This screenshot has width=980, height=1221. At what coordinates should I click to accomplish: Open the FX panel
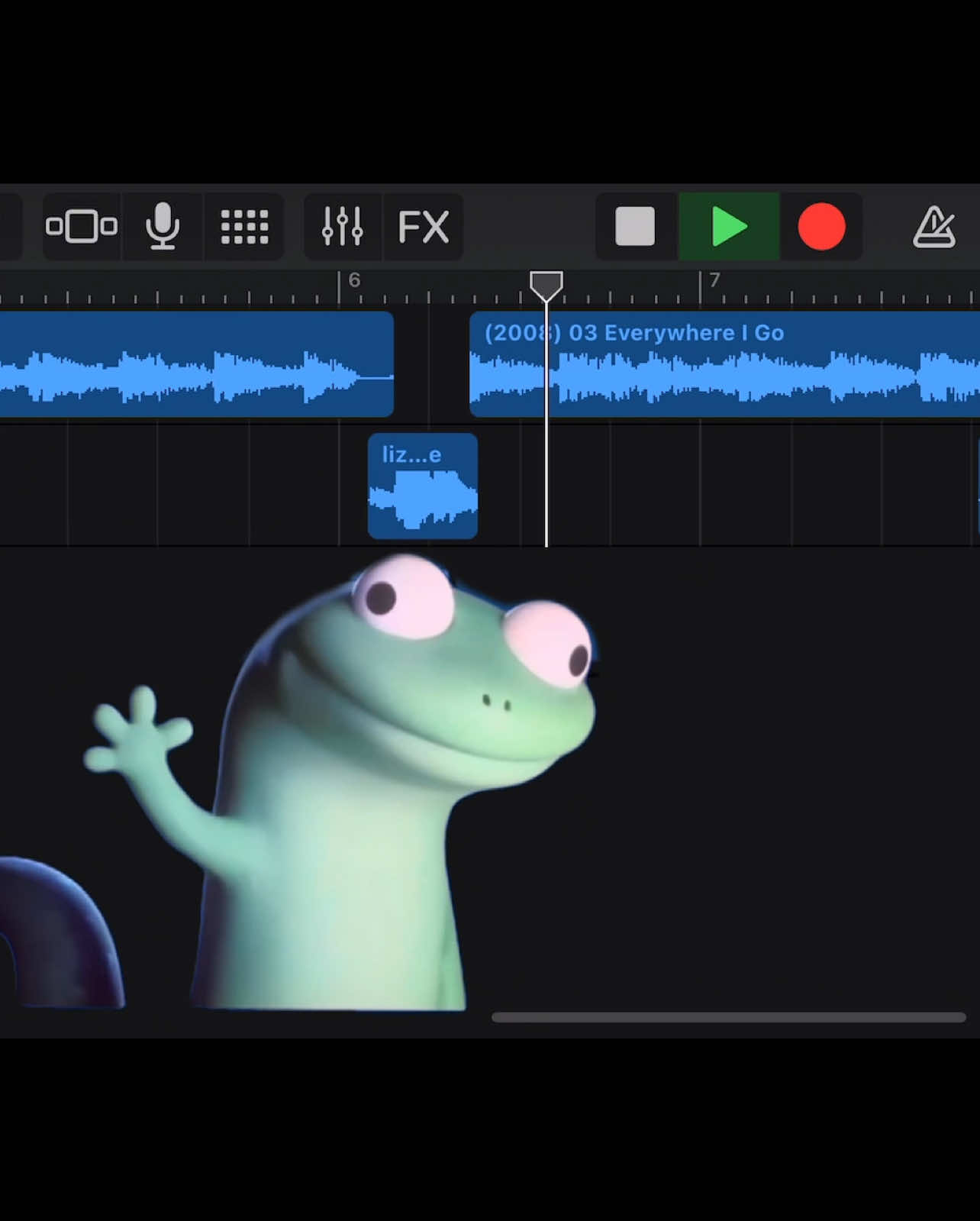(424, 227)
